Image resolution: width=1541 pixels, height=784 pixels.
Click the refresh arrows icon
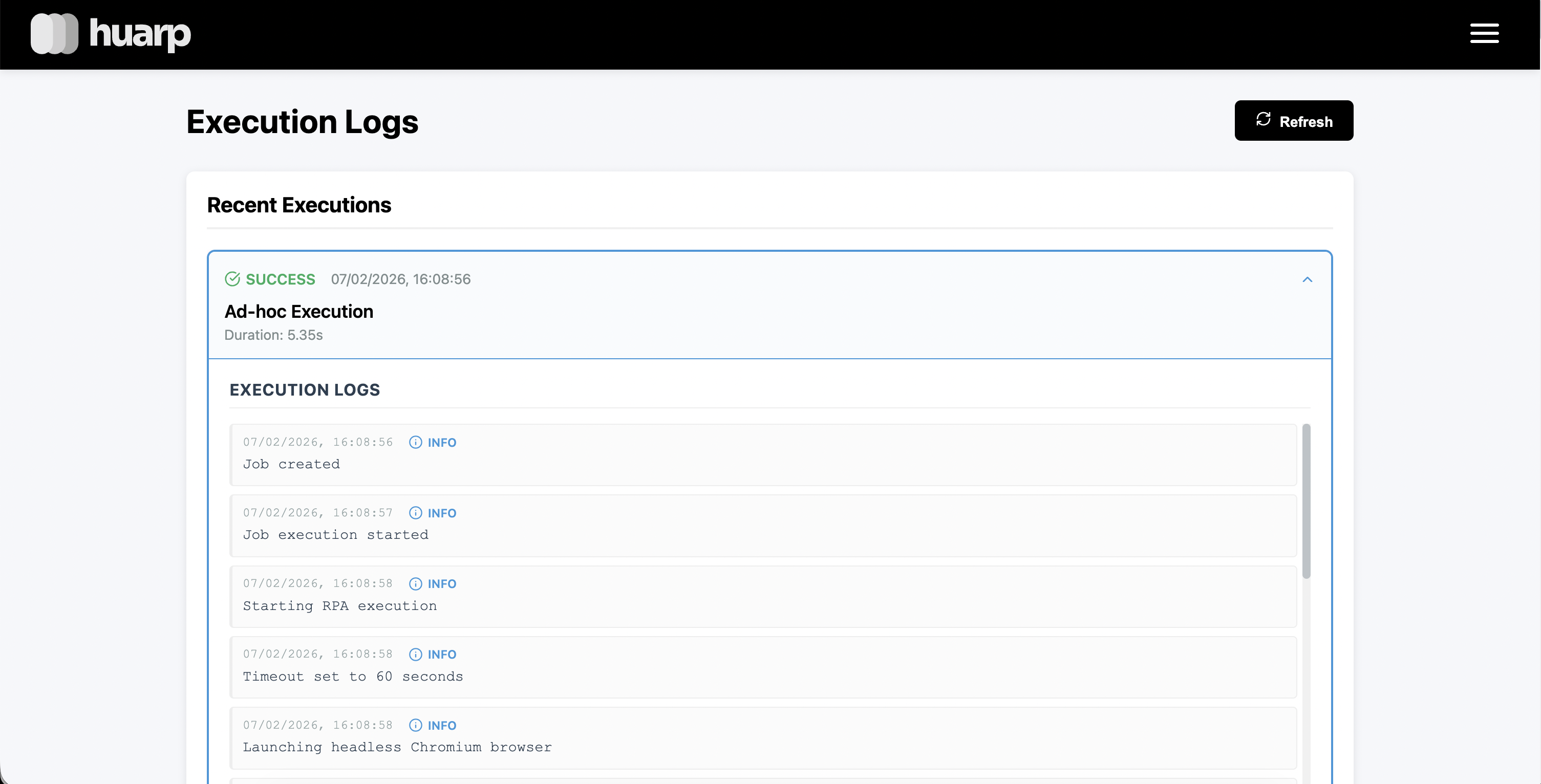coord(1263,120)
